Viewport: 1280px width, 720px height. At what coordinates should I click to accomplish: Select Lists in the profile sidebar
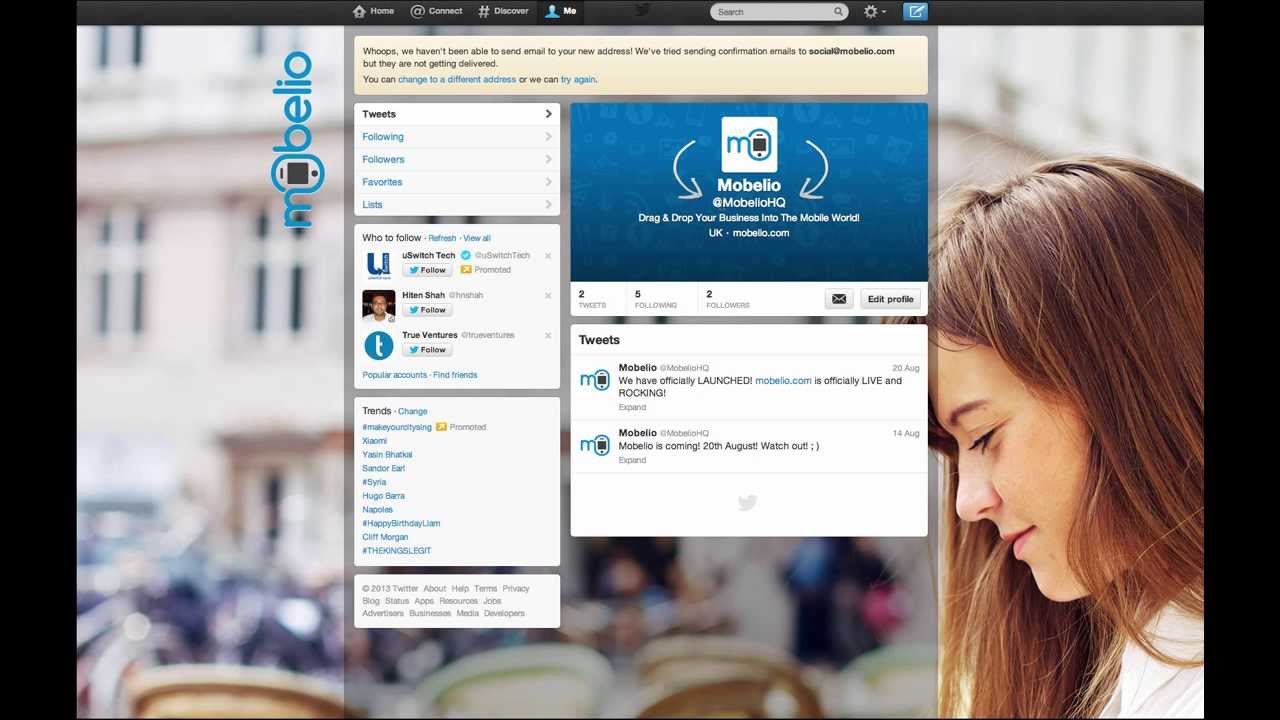click(x=457, y=204)
